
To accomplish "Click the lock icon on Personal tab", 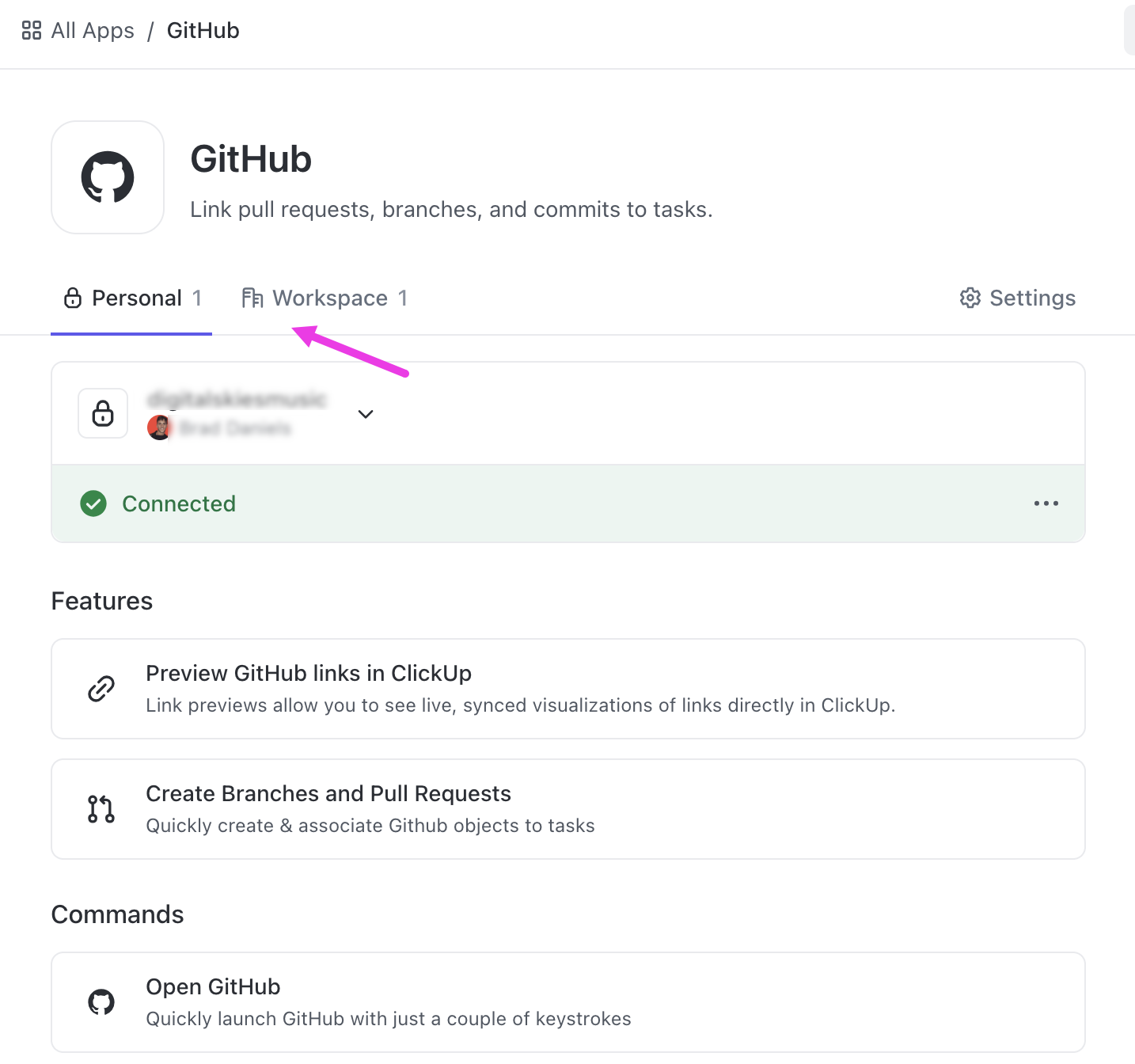I will tap(72, 298).
